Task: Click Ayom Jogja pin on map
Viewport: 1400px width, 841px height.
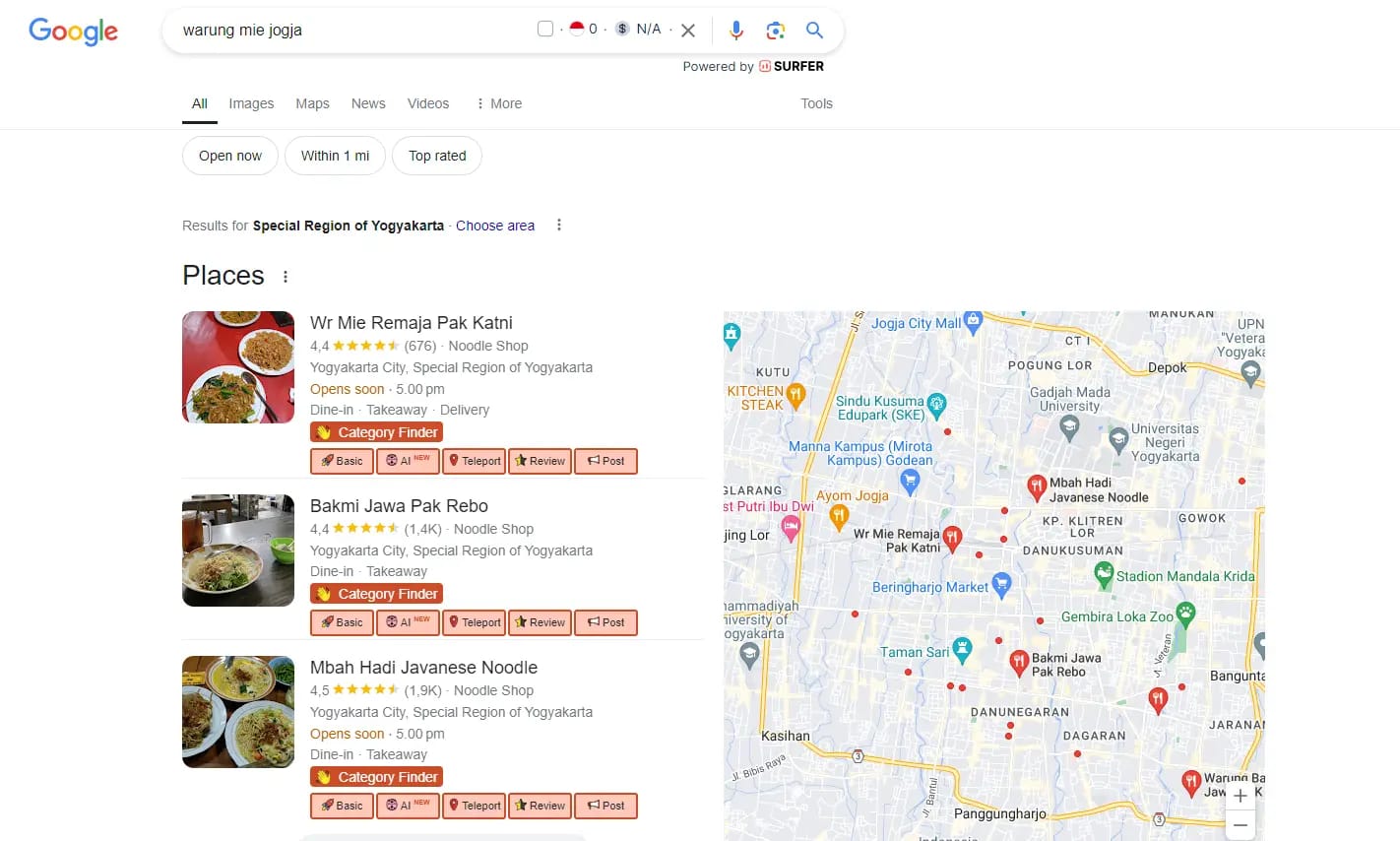Action: pos(838,516)
